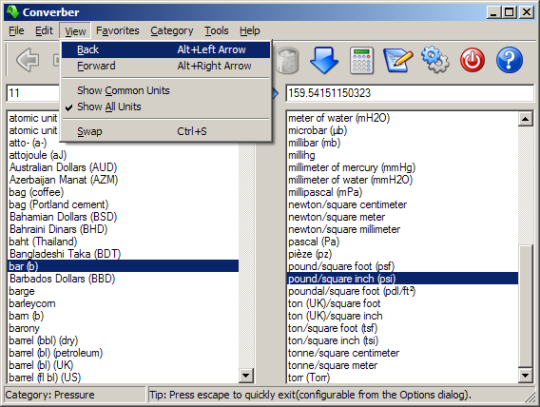Select Barbados Dollars (BBD) in left list
The width and height of the screenshot is (540, 407).
coord(123,279)
